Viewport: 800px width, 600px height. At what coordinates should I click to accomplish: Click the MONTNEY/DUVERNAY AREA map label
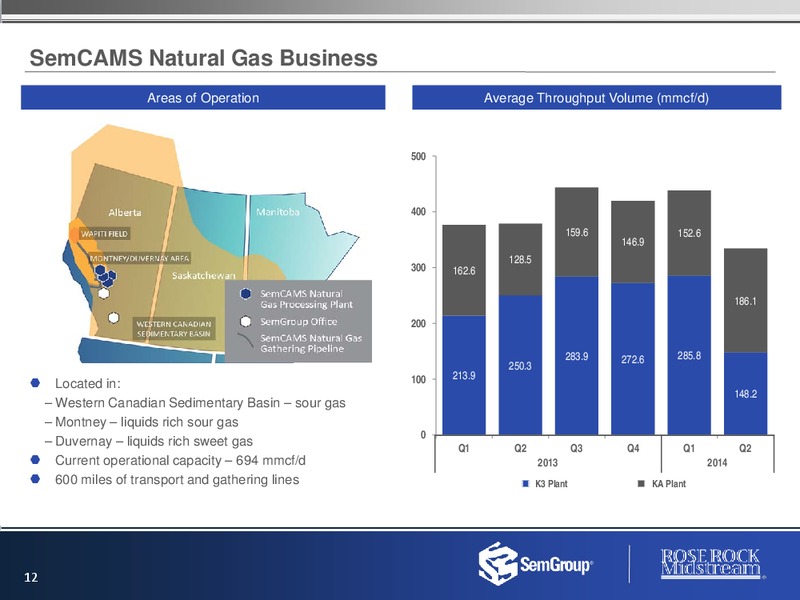pos(140,258)
